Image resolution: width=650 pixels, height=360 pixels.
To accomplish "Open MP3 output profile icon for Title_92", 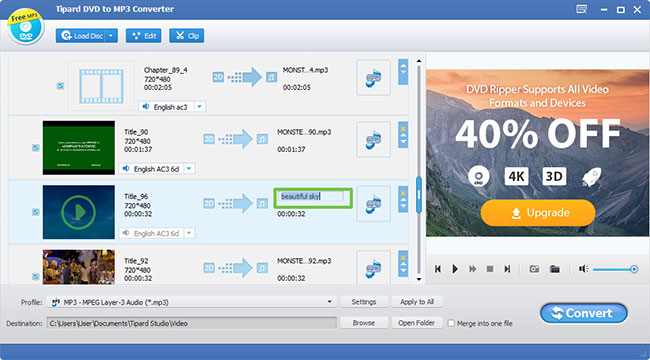I will click(x=374, y=267).
